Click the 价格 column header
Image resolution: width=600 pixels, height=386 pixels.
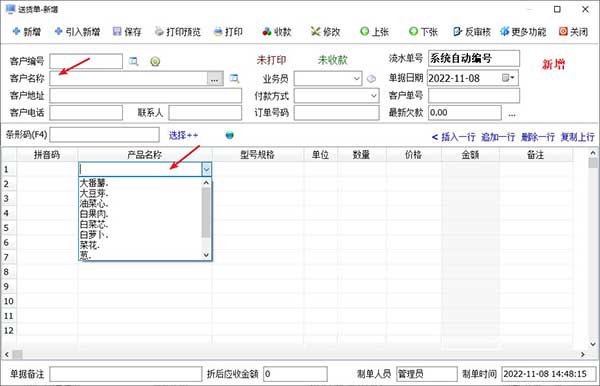pyautogui.click(x=414, y=155)
